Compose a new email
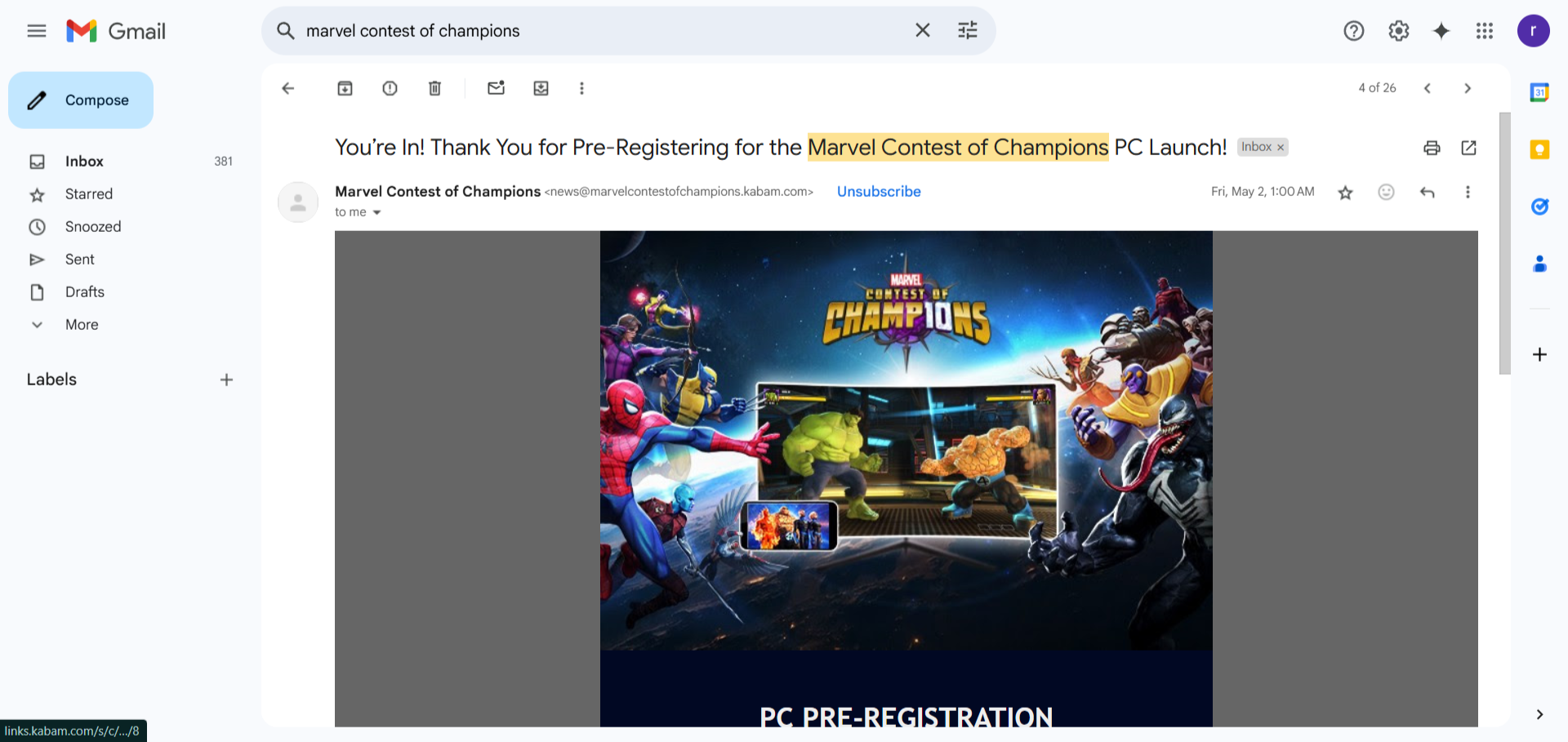 (x=81, y=100)
